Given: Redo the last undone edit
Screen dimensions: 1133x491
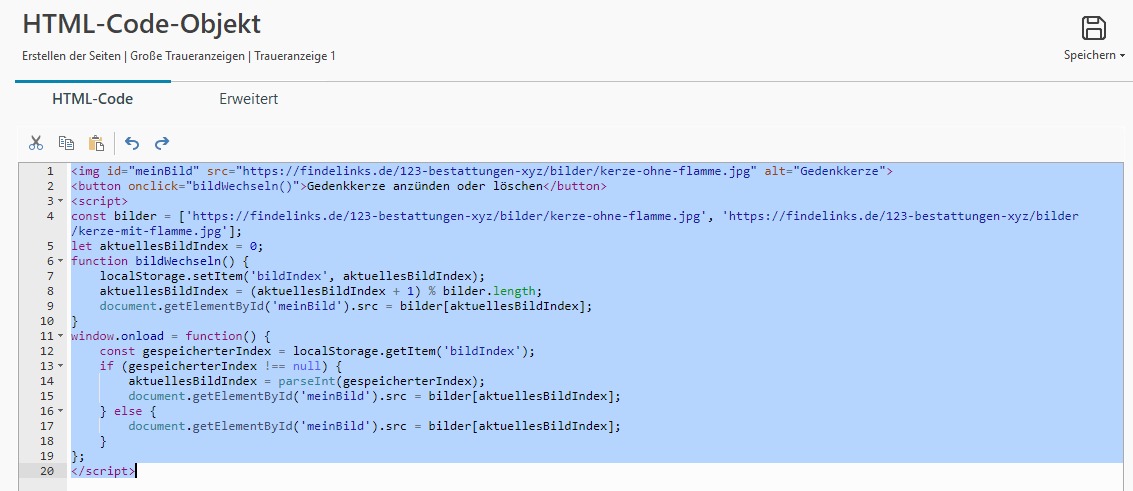Looking at the screenshot, I should click(x=162, y=143).
